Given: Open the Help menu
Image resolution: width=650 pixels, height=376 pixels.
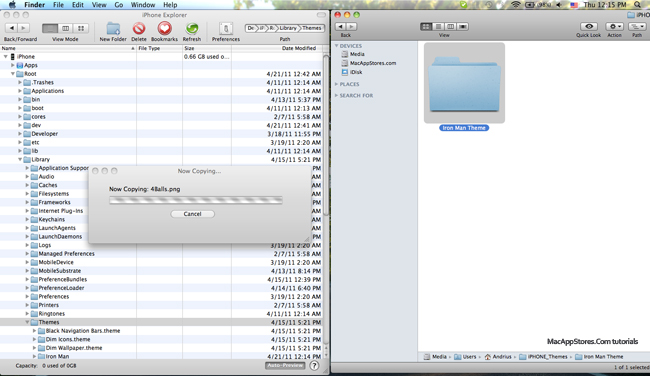Looking at the screenshot, I should click(170, 5).
